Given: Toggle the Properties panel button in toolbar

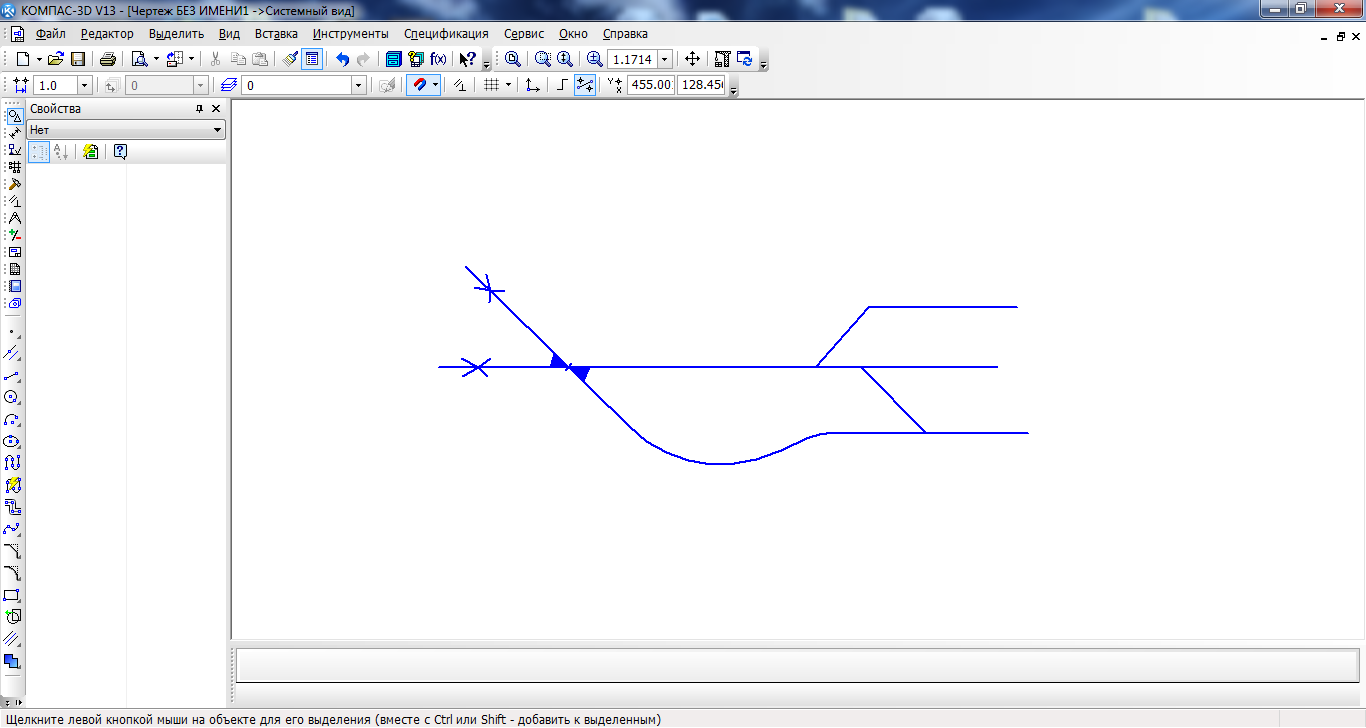Looking at the screenshot, I should click(x=312, y=59).
